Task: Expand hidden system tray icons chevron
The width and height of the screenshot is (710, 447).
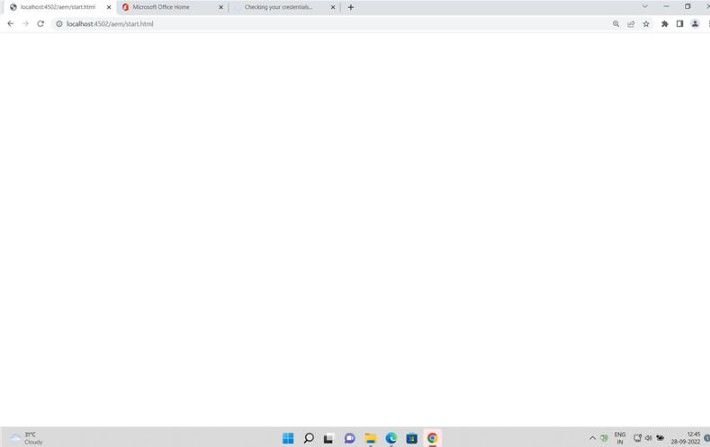Action: pos(592,438)
